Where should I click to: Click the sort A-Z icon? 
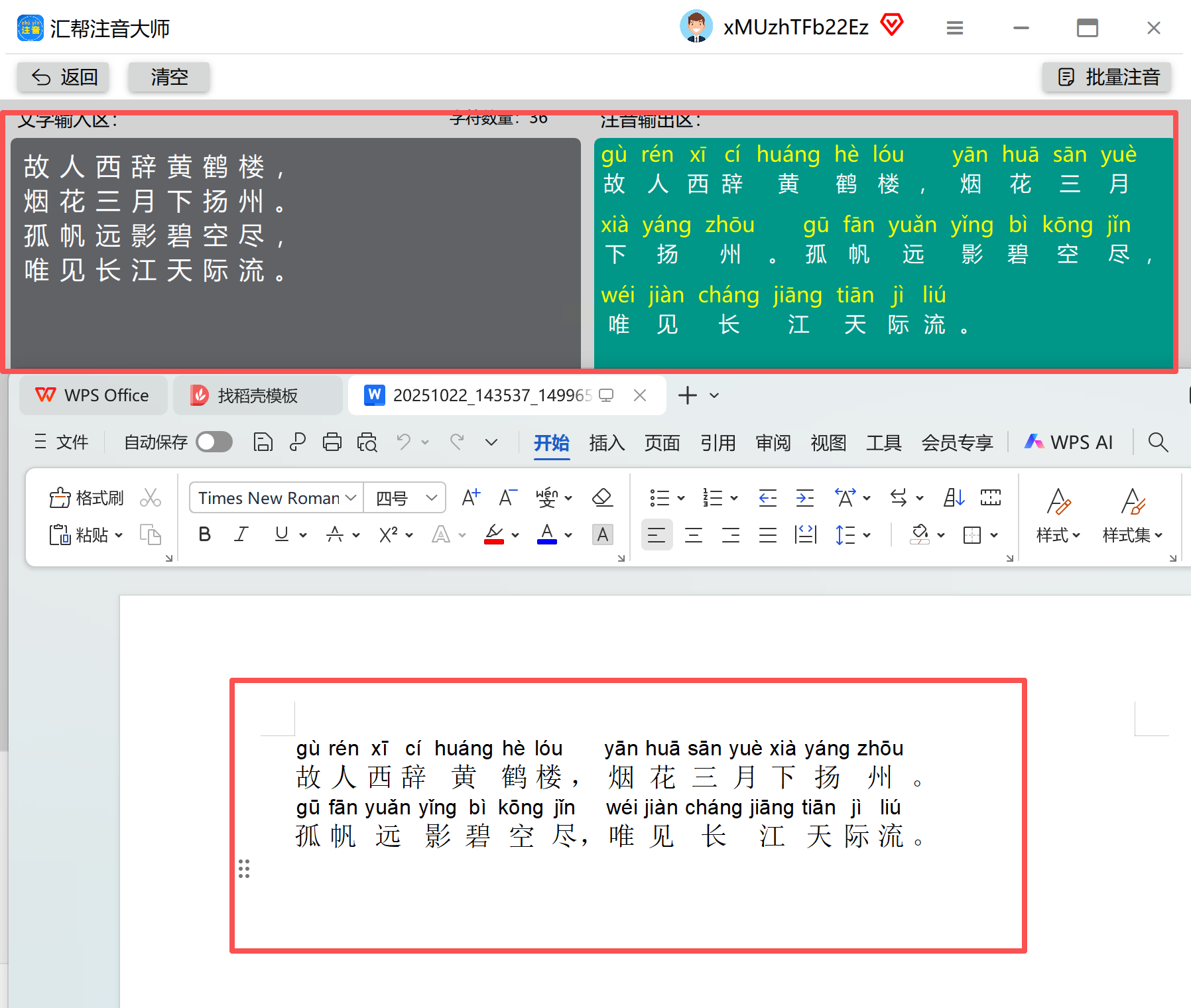(x=954, y=497)
